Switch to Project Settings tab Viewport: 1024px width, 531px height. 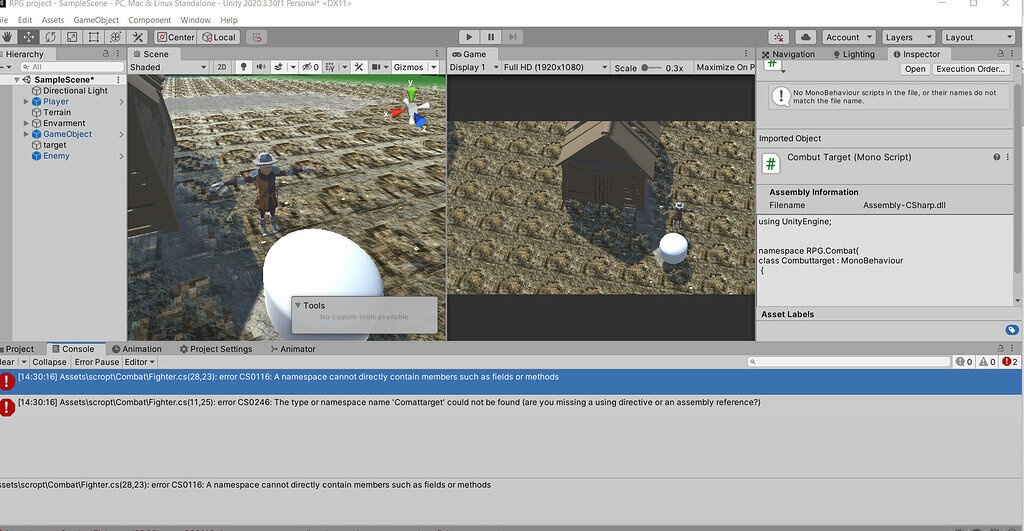[x=216, y=349]
